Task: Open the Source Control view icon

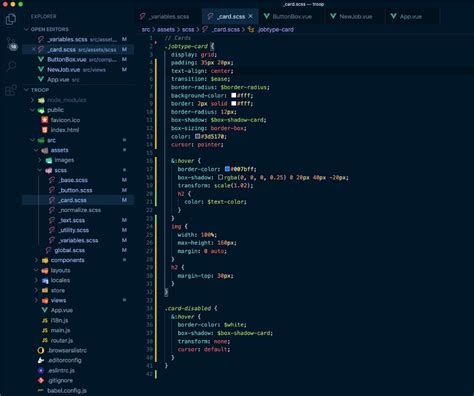Action: 11,44
